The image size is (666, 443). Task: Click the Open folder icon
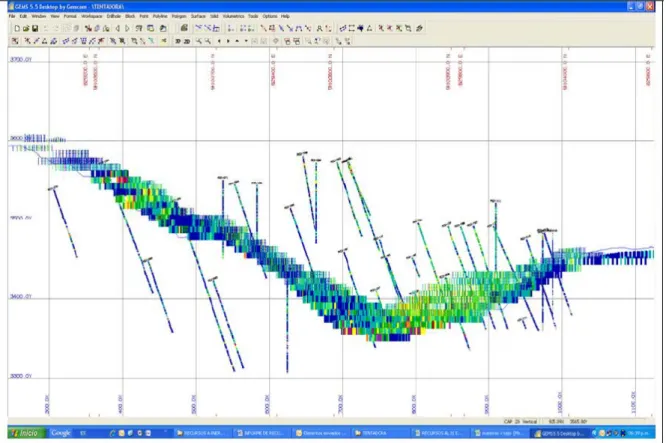point(26,28)
